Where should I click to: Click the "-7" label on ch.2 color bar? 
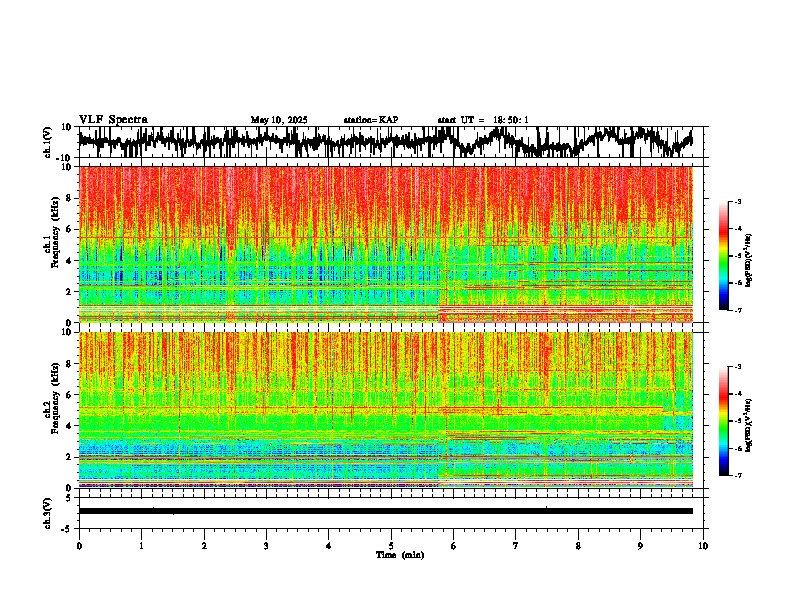point(737,475)
